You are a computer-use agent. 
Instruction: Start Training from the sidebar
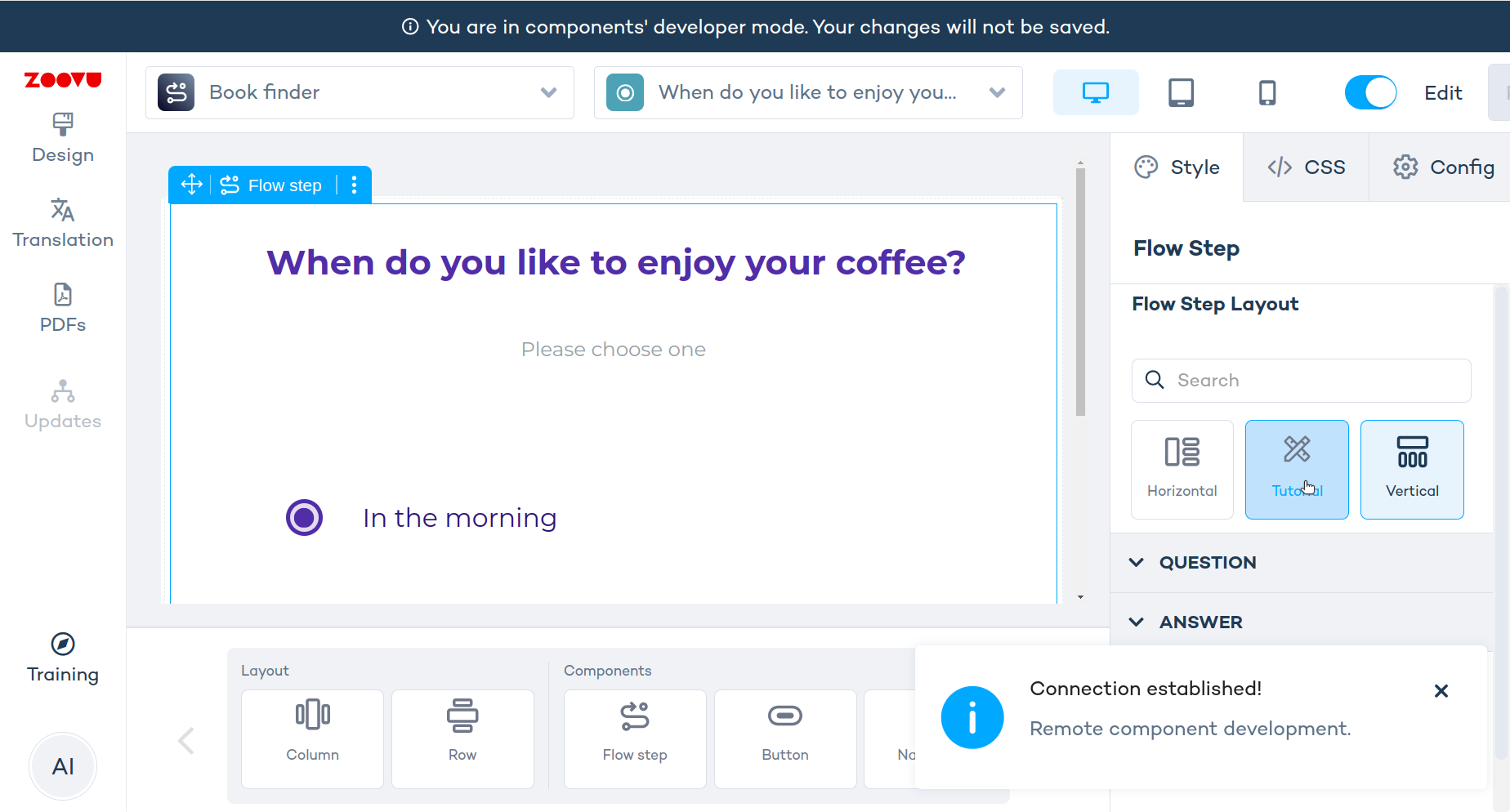click(x=63, y=658)
